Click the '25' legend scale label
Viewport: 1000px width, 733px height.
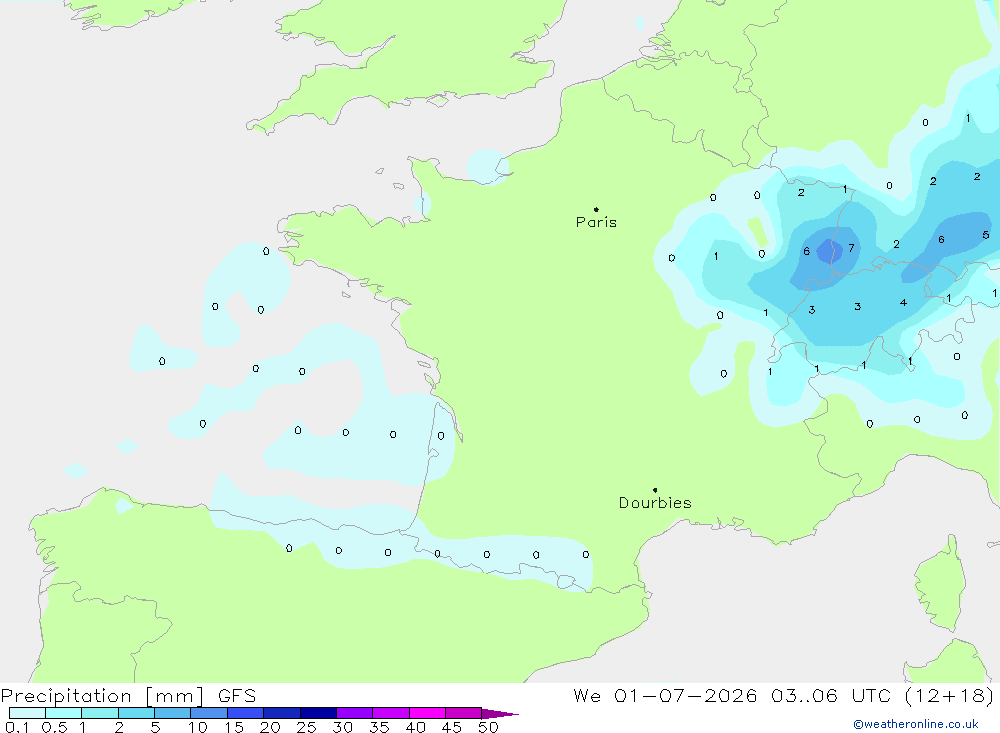click(x=306, y=727)
